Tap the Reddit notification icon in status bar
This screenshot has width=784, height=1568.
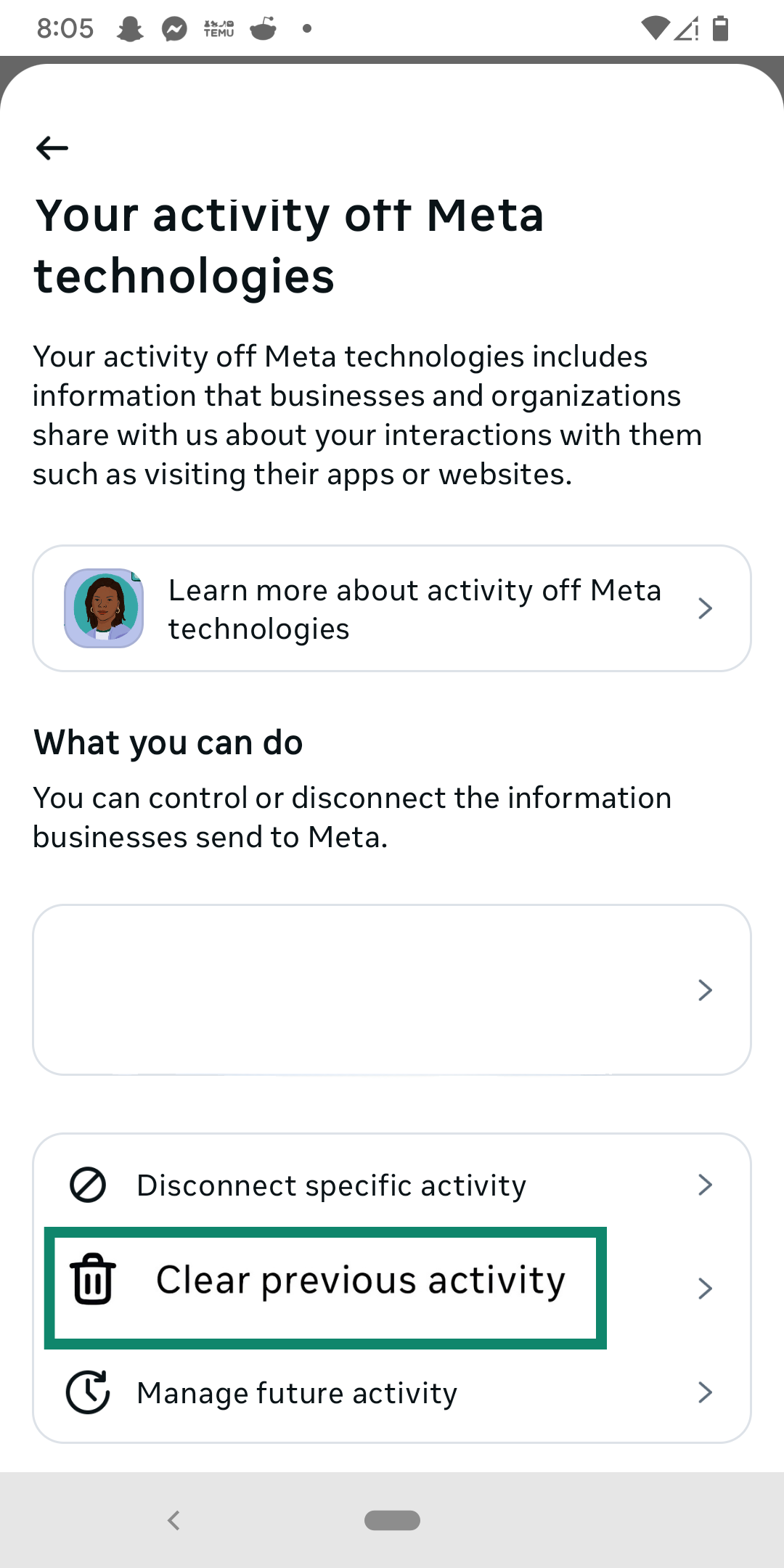tap(264, 28)
